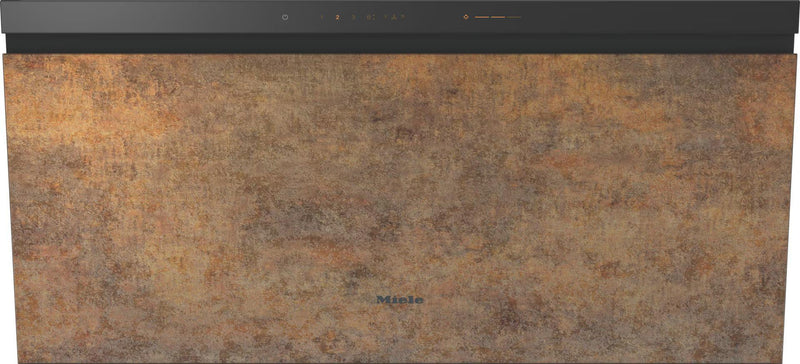Set lighting to third dim brightness bar

[x=514, y=17]
